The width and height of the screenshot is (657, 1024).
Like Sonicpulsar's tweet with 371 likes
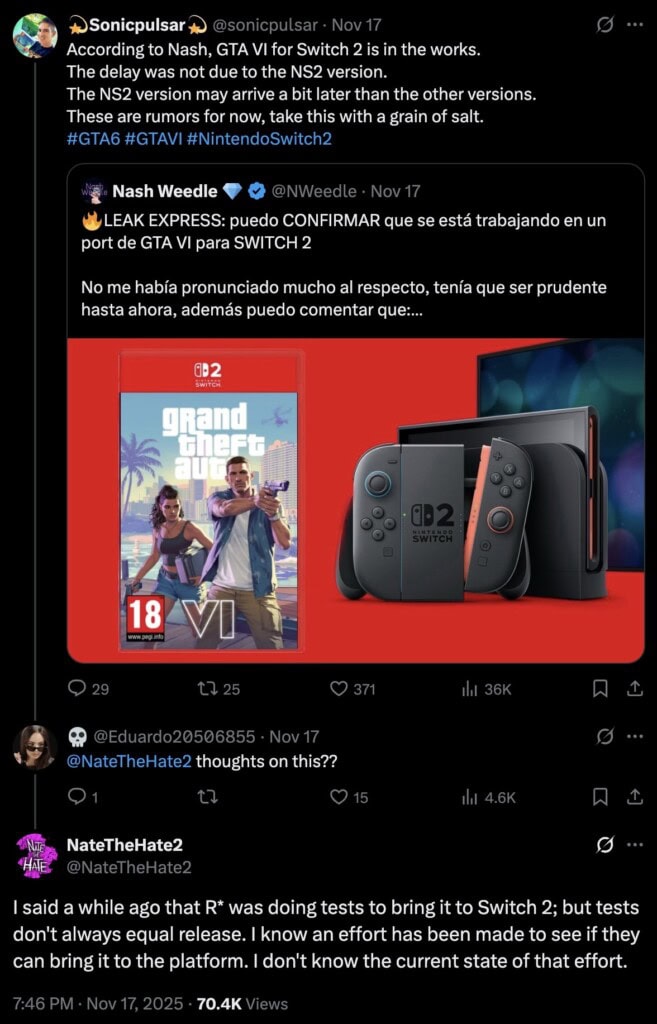(338, 688)
